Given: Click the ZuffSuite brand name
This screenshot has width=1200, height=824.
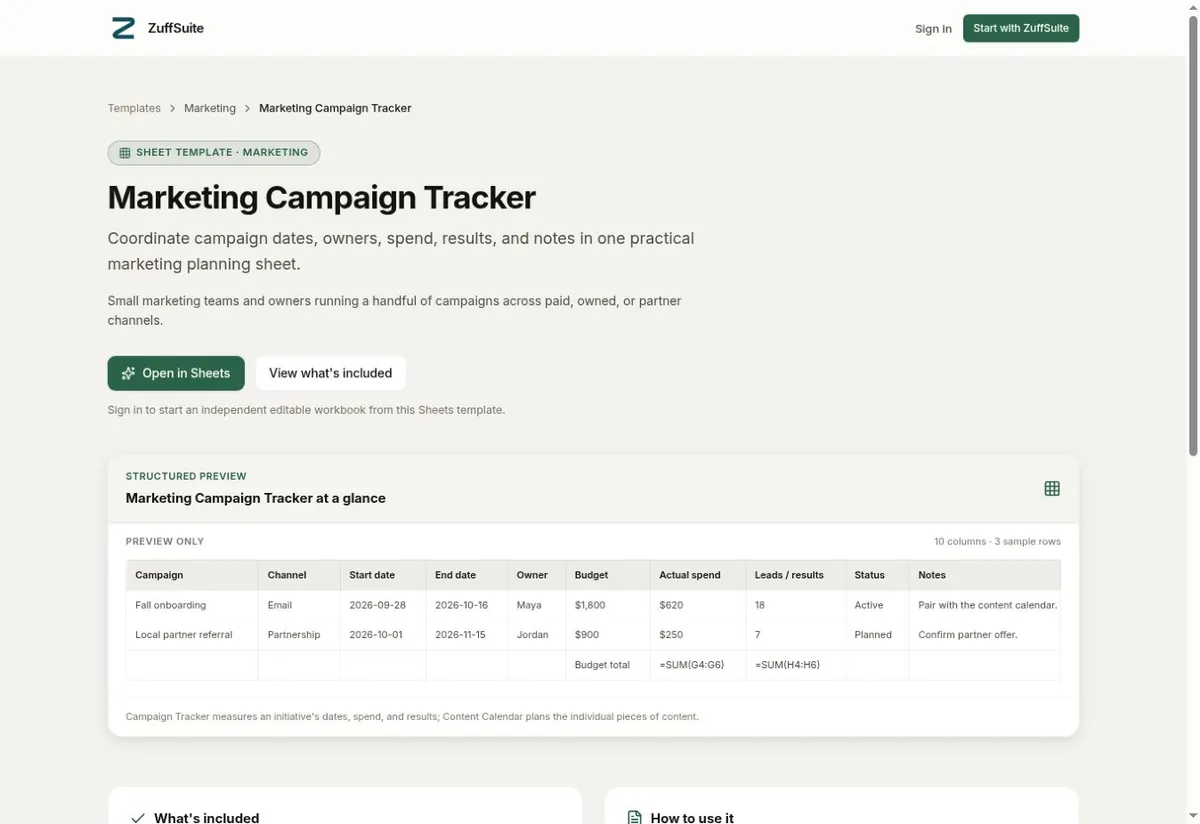Looking at the screenshot, I should 175,28.
